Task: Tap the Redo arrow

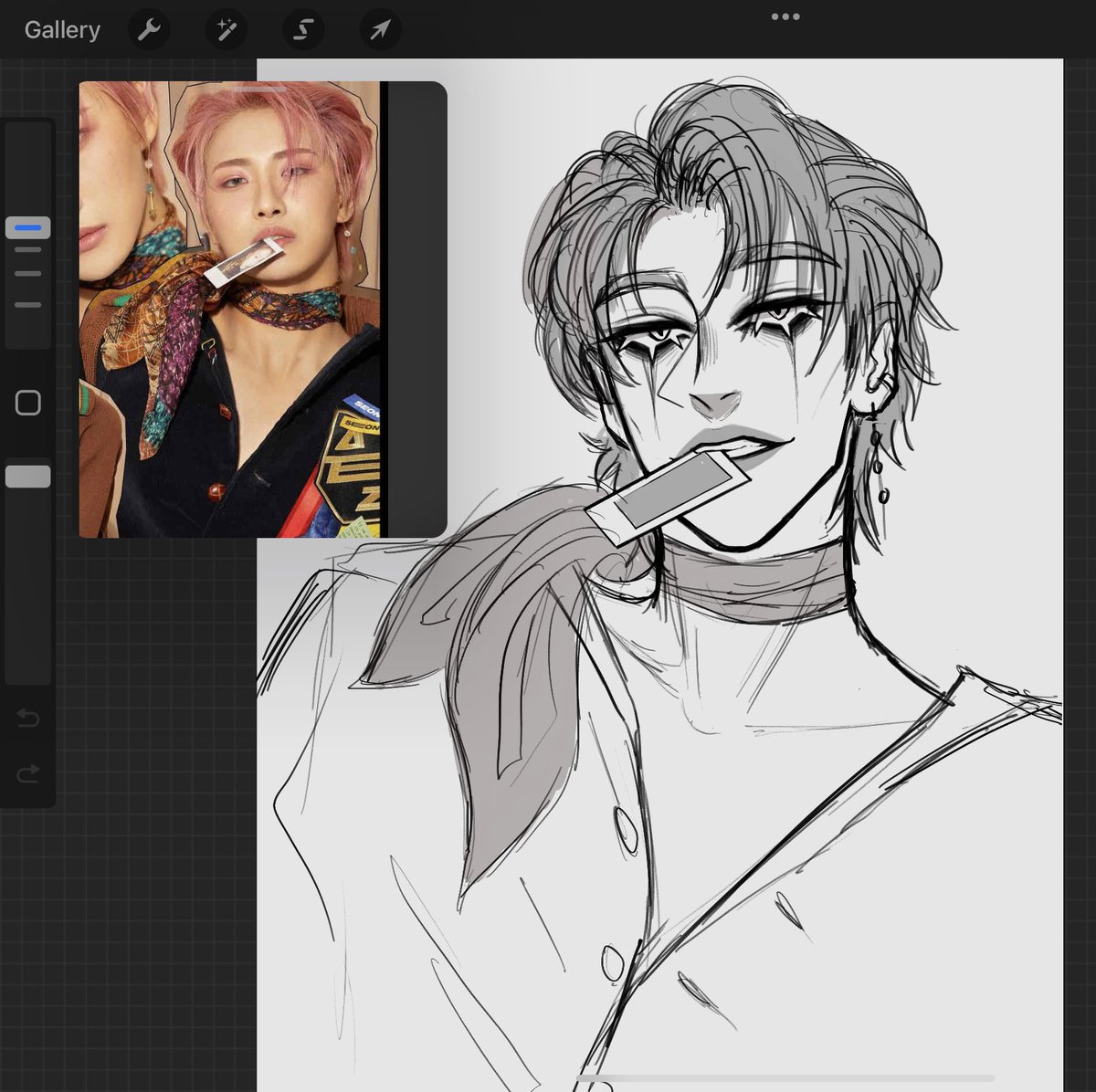Action: click(28, 773)
